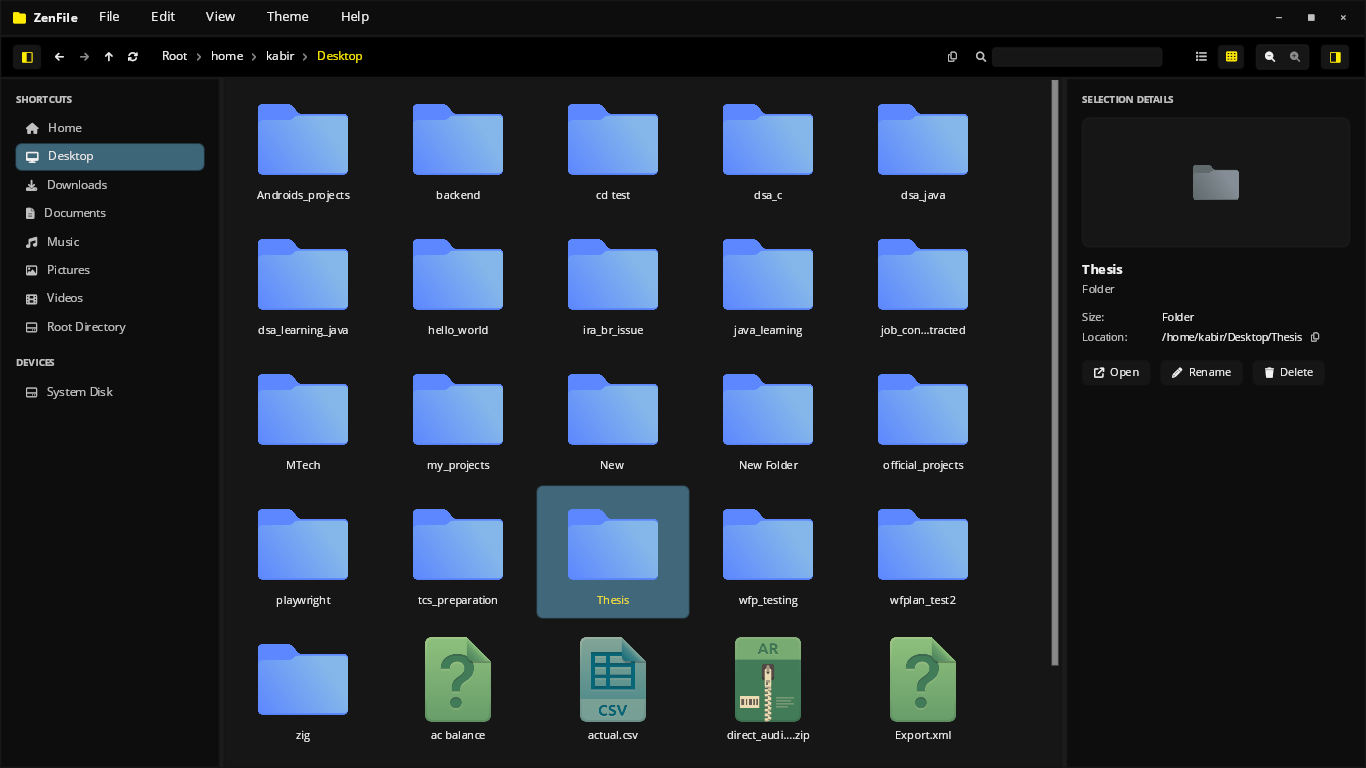Open Music shortcut in sidebar
The image size is (1366, 768).
[110, 242]
